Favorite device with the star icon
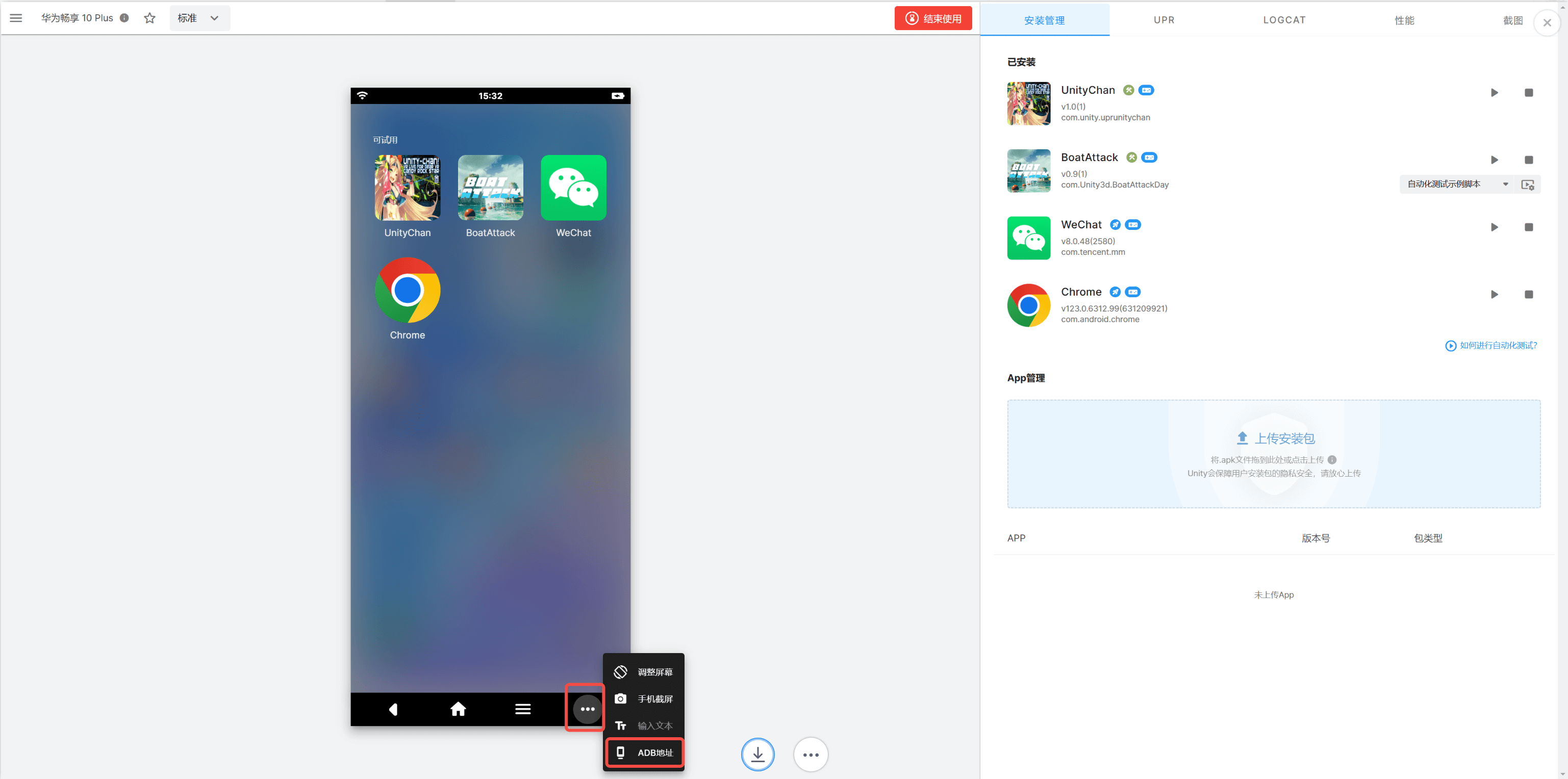 (x=150, y=18)
